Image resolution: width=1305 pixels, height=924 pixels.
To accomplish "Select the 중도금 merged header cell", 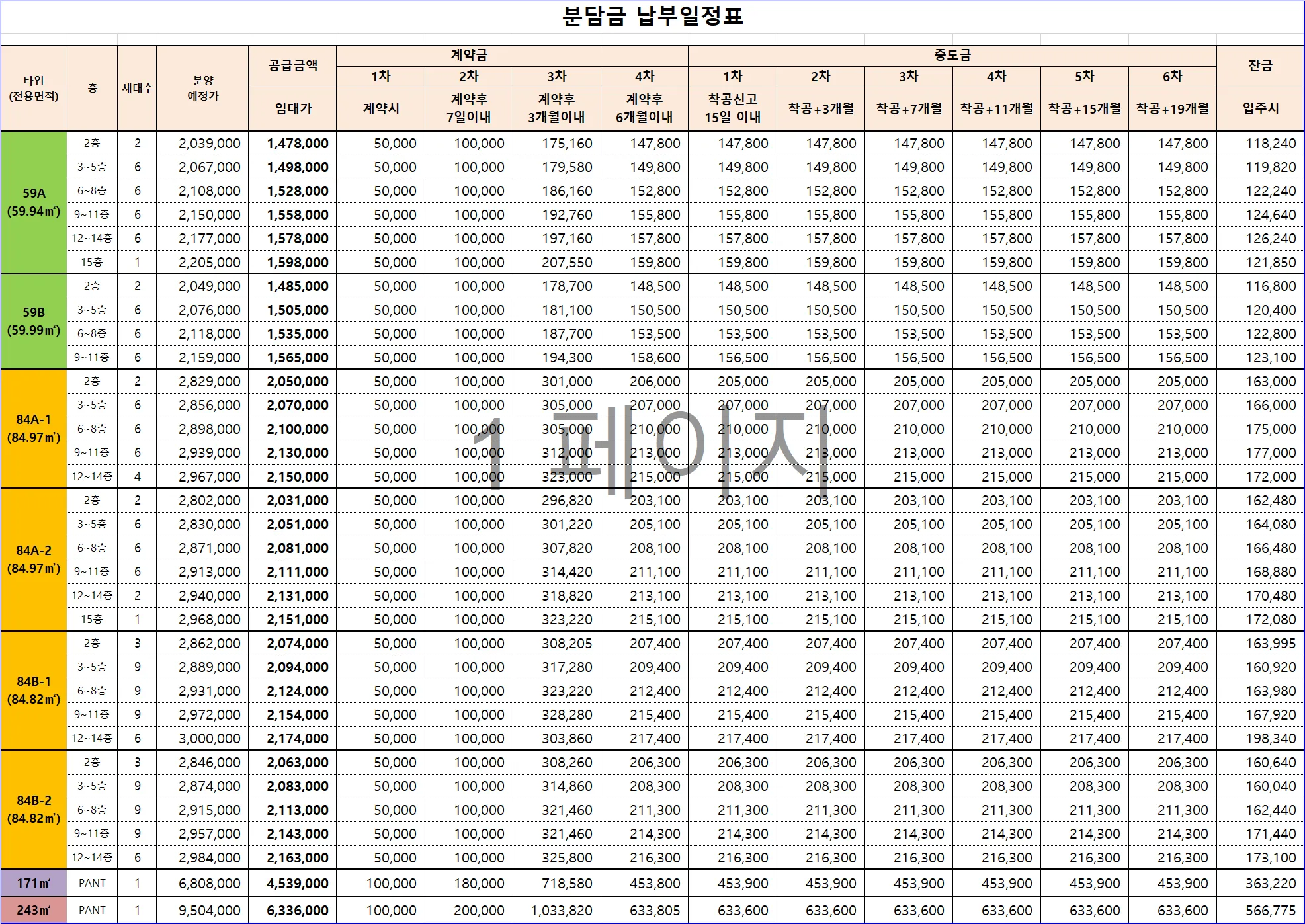I will coord(952,56).
